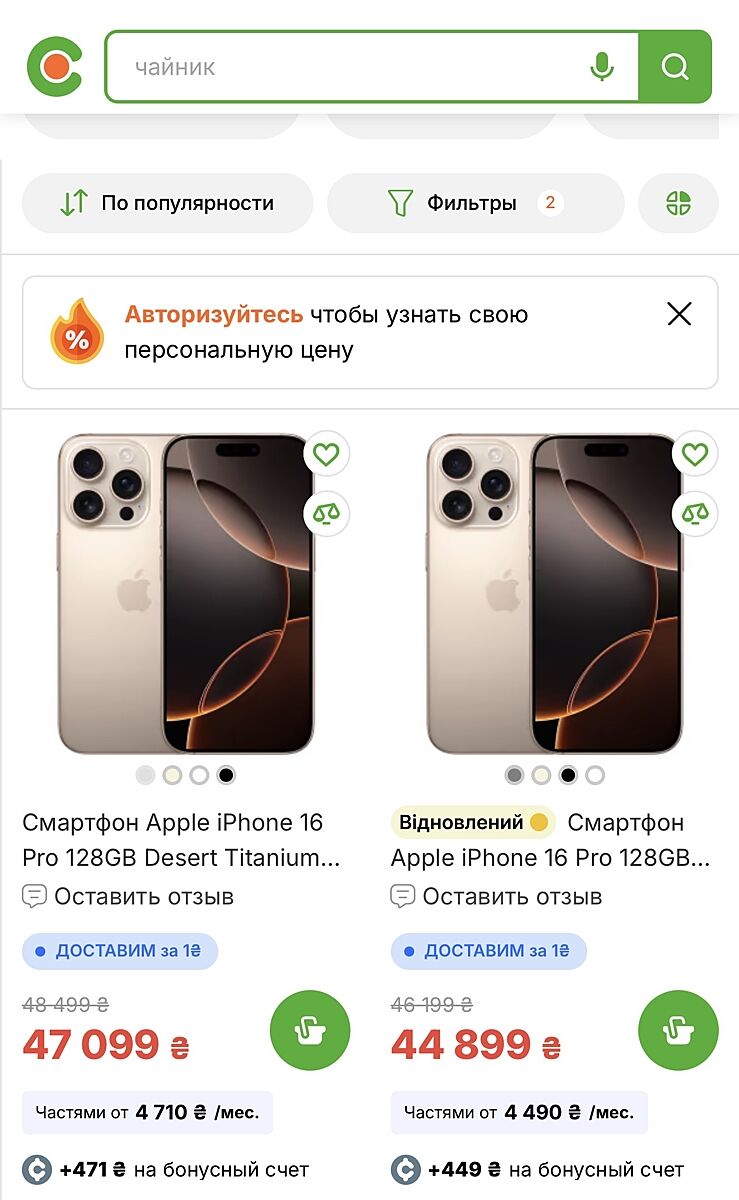739x1200 pixels.
Task: Add 44 899 ₴ iPhone to cart
Action: click(x=678, y=1030)
